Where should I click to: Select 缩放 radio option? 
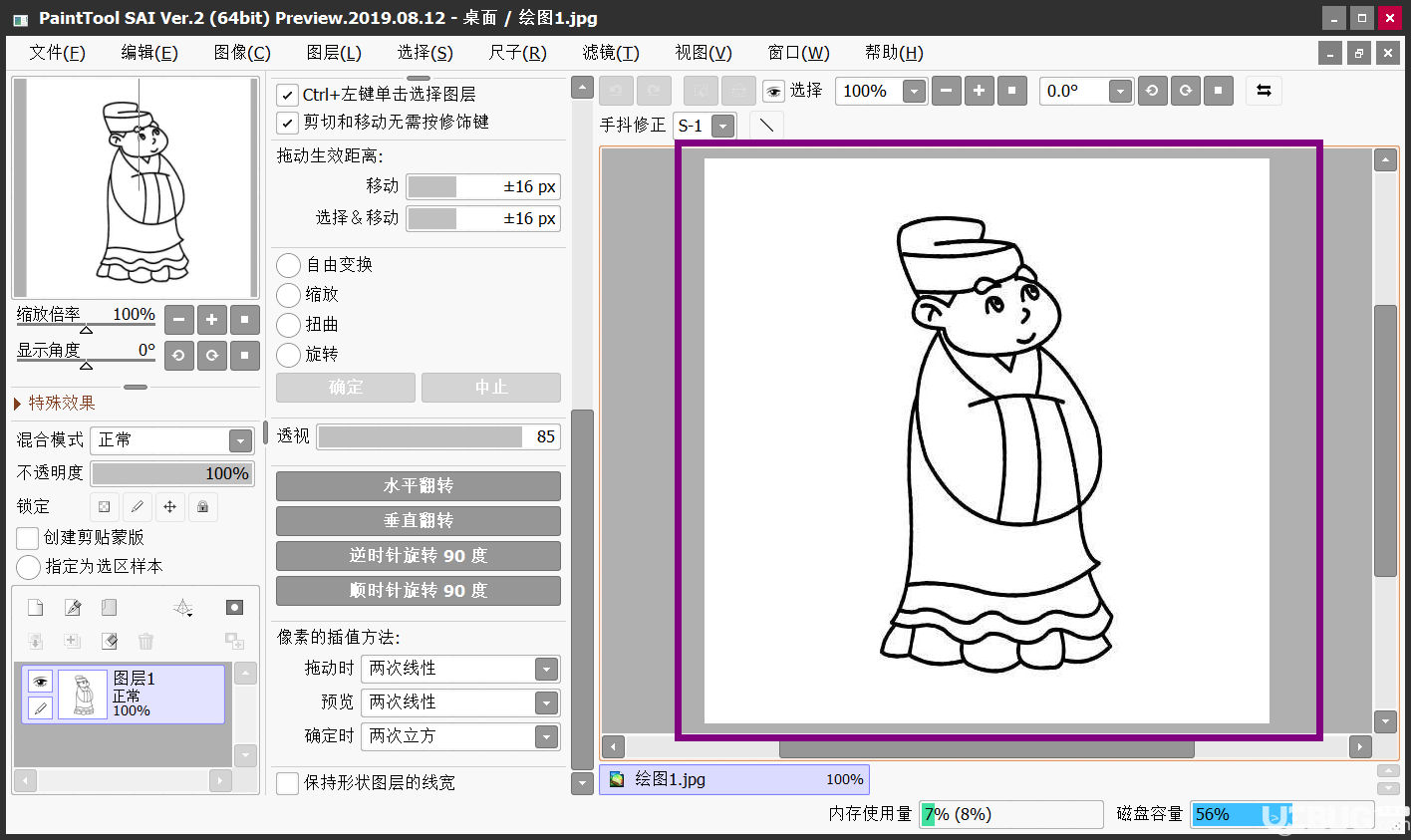[x=288, y=295]
